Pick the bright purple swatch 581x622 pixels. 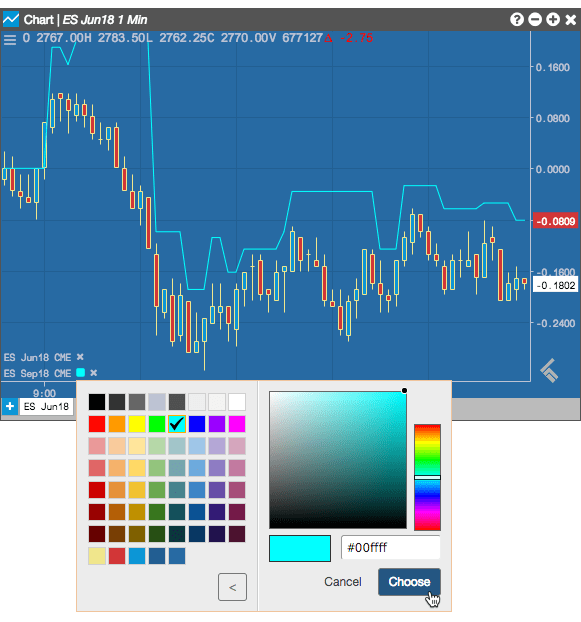coord(217,424)
